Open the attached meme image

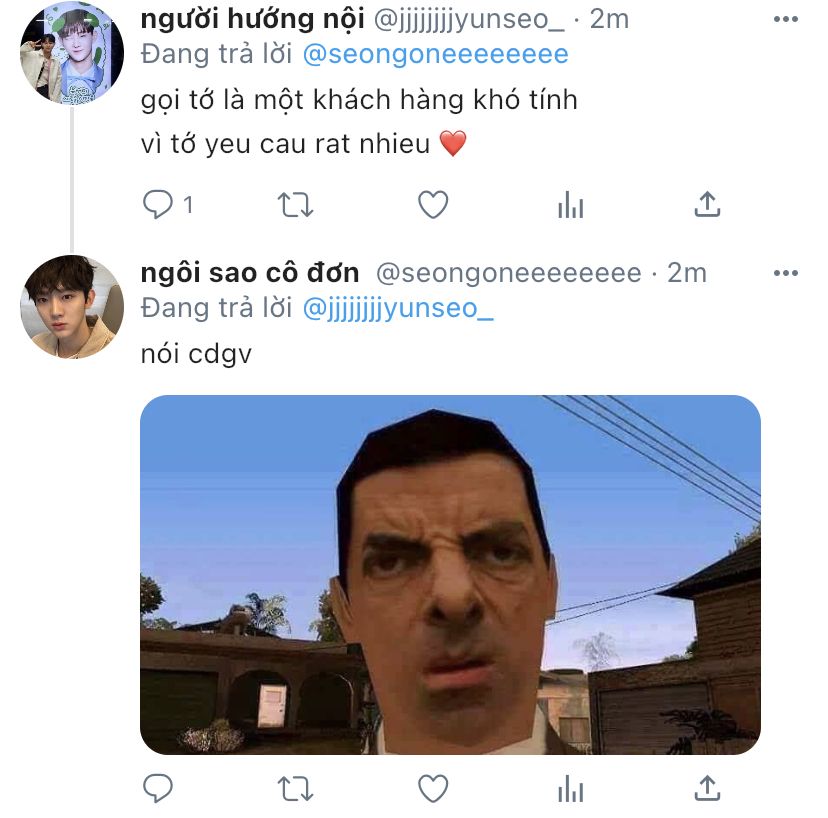pyautogui.click(x=450, y=575)
